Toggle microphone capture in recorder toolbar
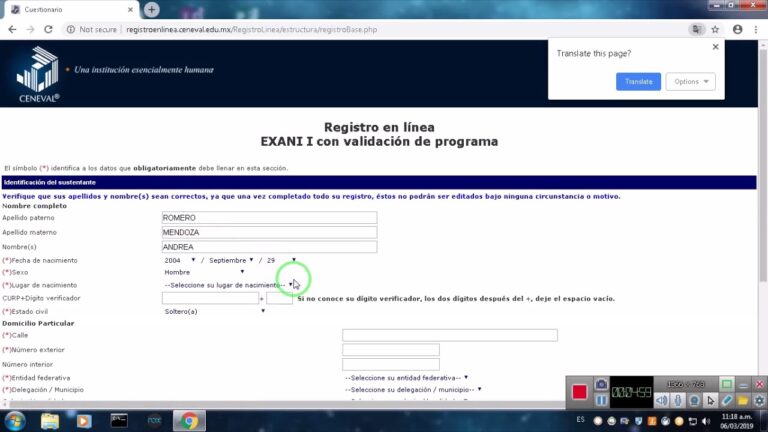768x432 pixels. (x=678, y=401)
